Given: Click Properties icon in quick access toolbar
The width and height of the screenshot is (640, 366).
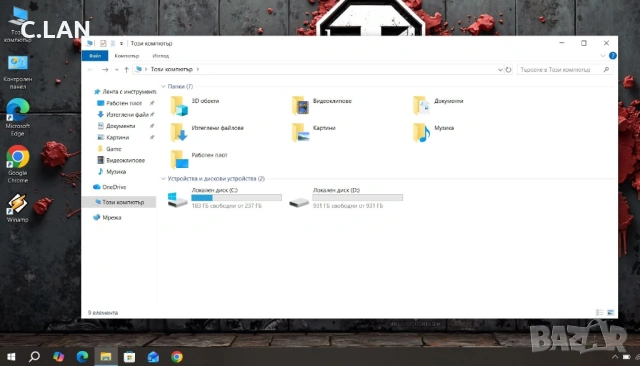Looking at the screenshot, I should pyautogui.click(x=103, y=43).
